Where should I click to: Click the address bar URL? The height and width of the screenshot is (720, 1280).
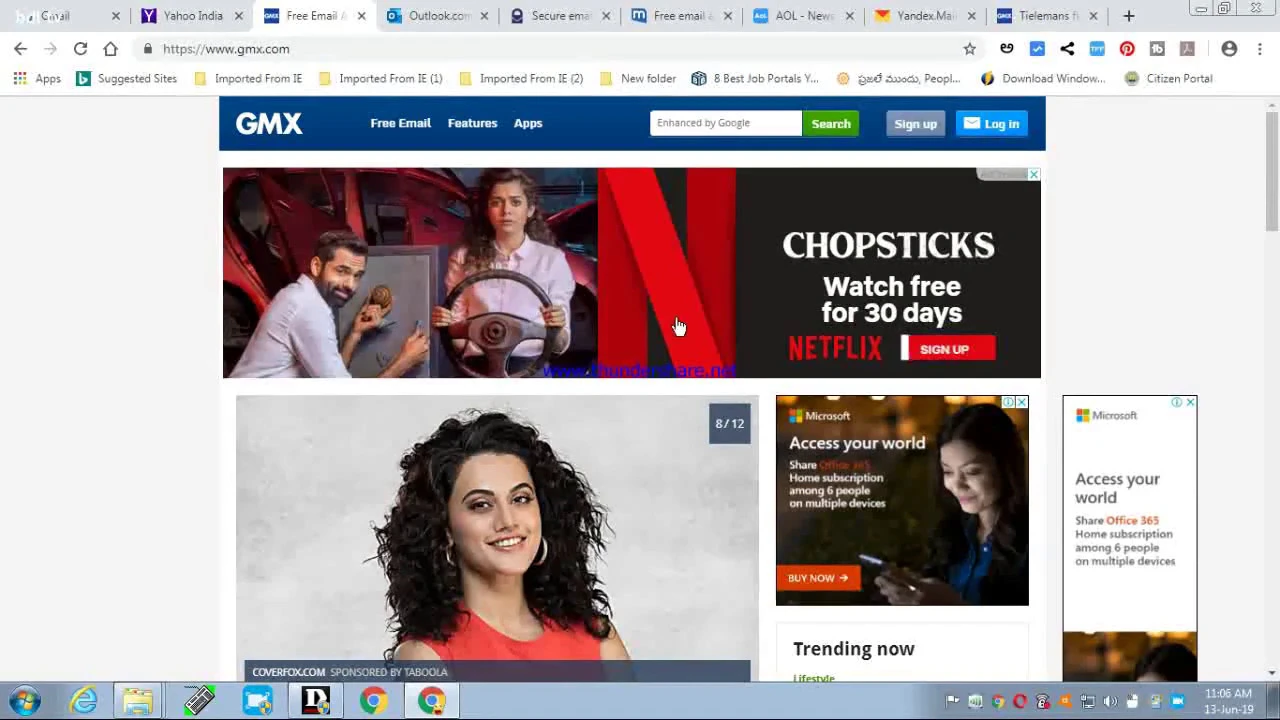[x=226, y=48]
